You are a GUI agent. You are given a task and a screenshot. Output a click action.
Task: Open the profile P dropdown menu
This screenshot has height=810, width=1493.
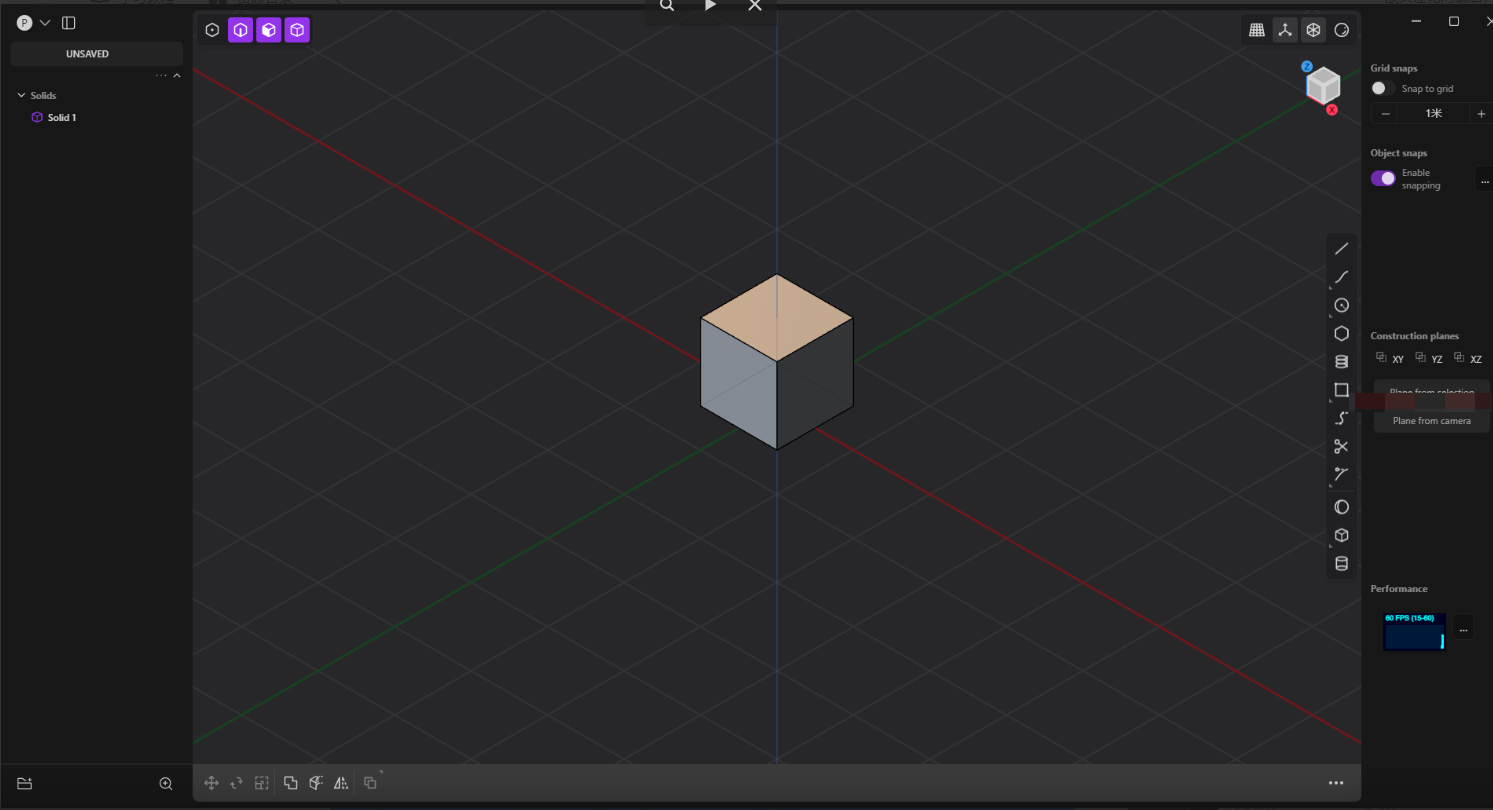click(x=33, y=23)
